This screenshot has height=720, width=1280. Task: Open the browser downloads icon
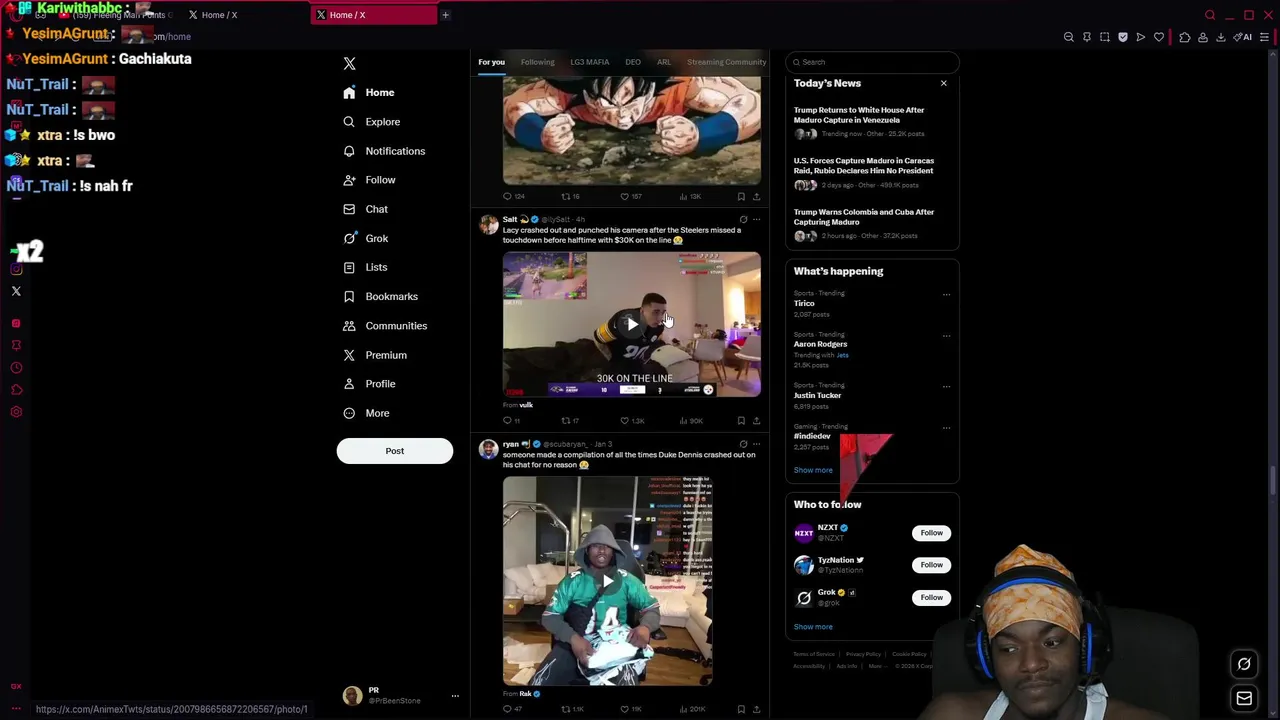pyautogui.click(x=1221, y=37)
